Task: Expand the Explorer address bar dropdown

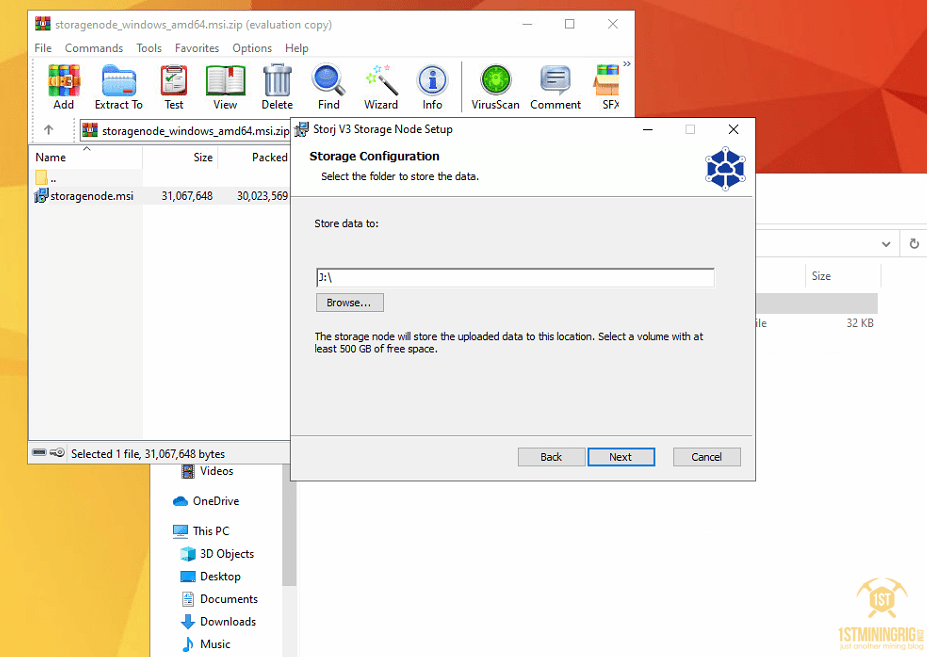Action: [x=886, y=244]
